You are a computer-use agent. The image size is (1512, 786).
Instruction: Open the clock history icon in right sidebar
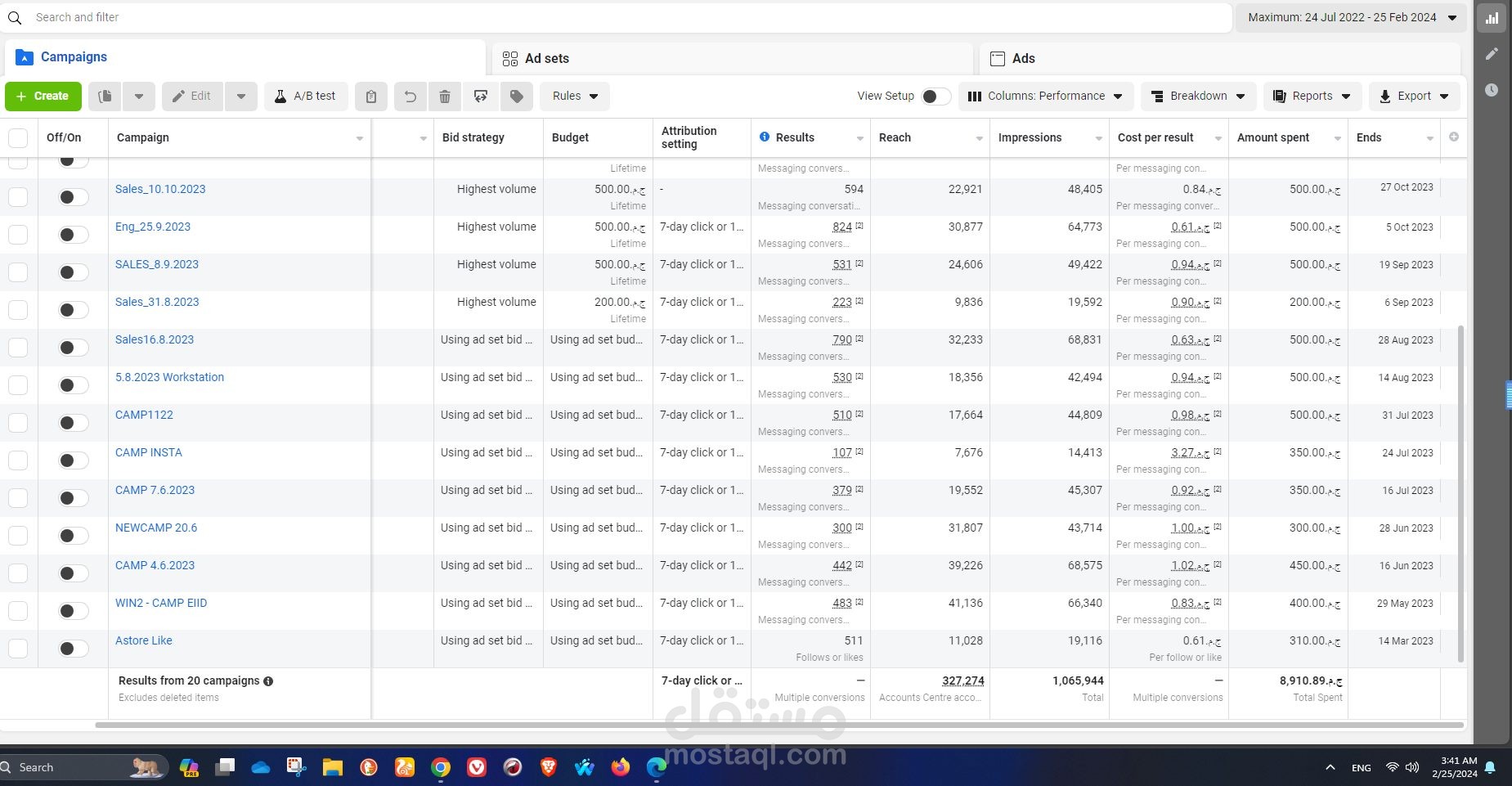(1492, 90)
